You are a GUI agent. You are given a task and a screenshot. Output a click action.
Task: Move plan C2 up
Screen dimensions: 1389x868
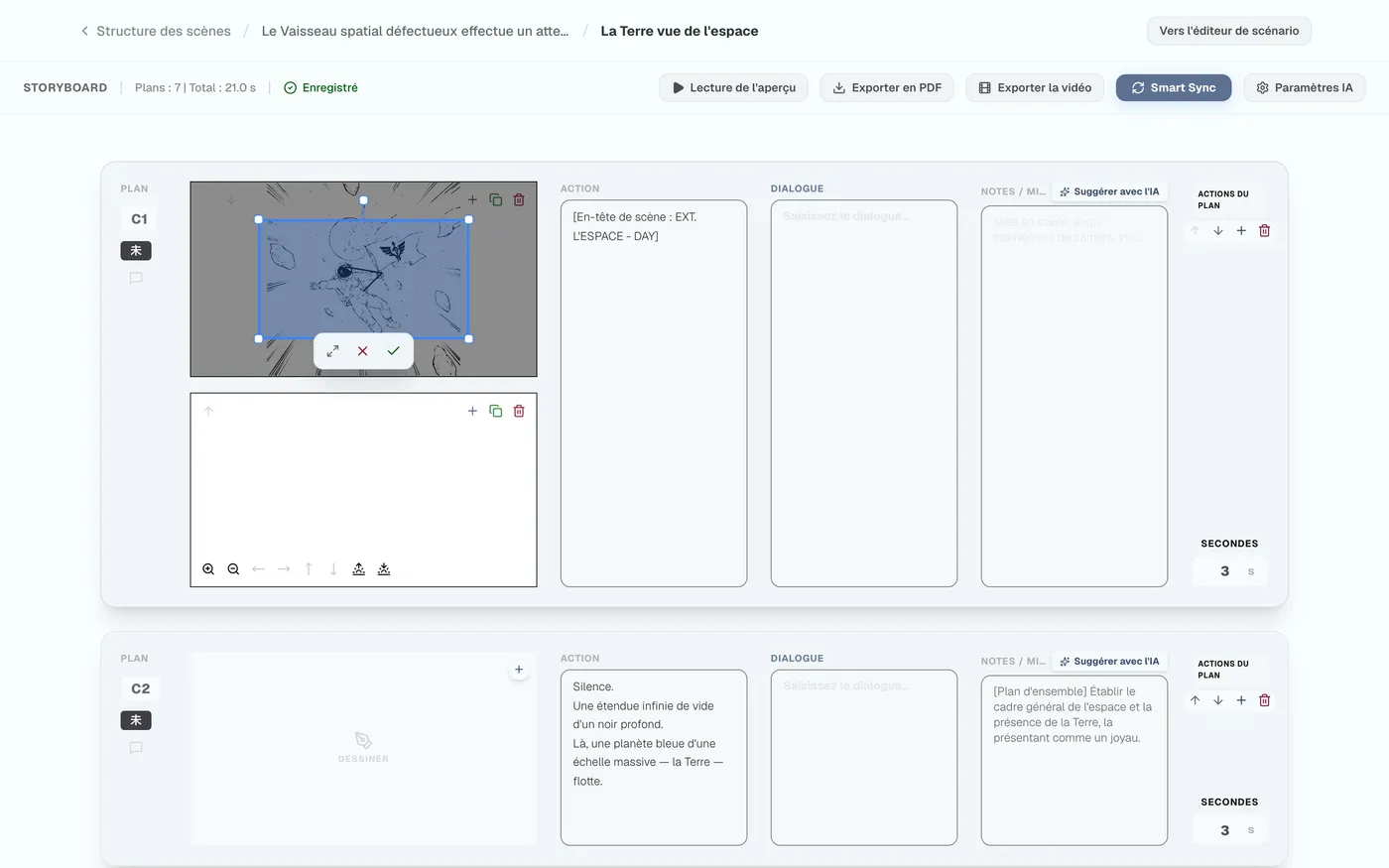pos(1196,700)
